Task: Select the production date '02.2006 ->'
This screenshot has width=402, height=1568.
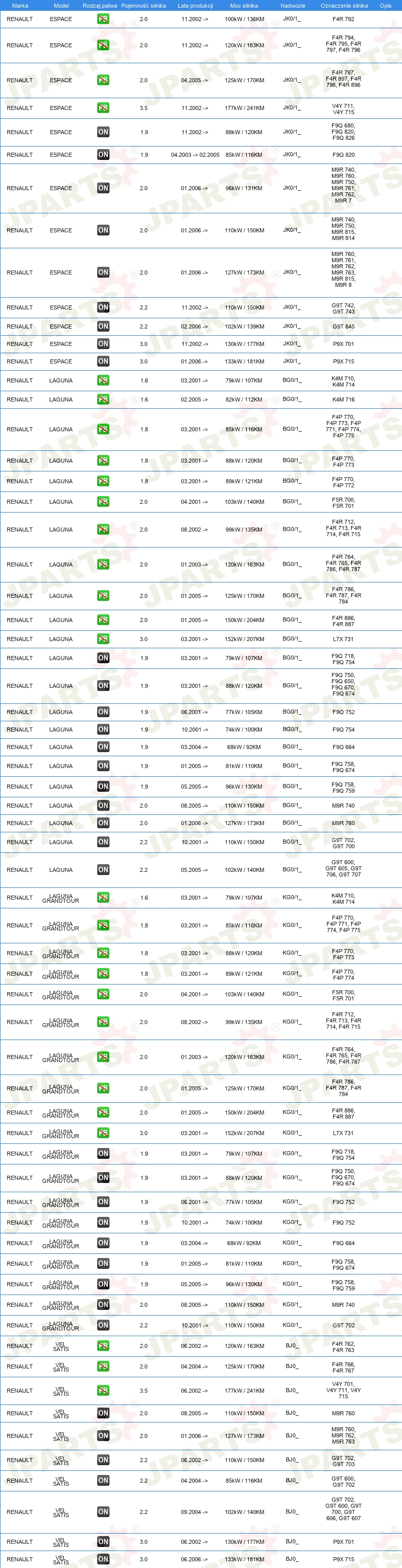Action: (x=194, y=326)
